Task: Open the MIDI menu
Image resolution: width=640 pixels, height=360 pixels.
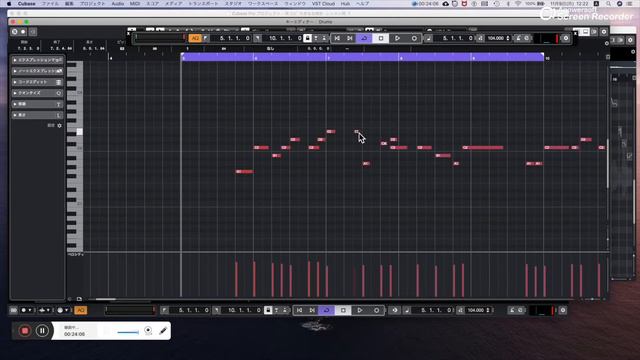Action: point(135,4)
